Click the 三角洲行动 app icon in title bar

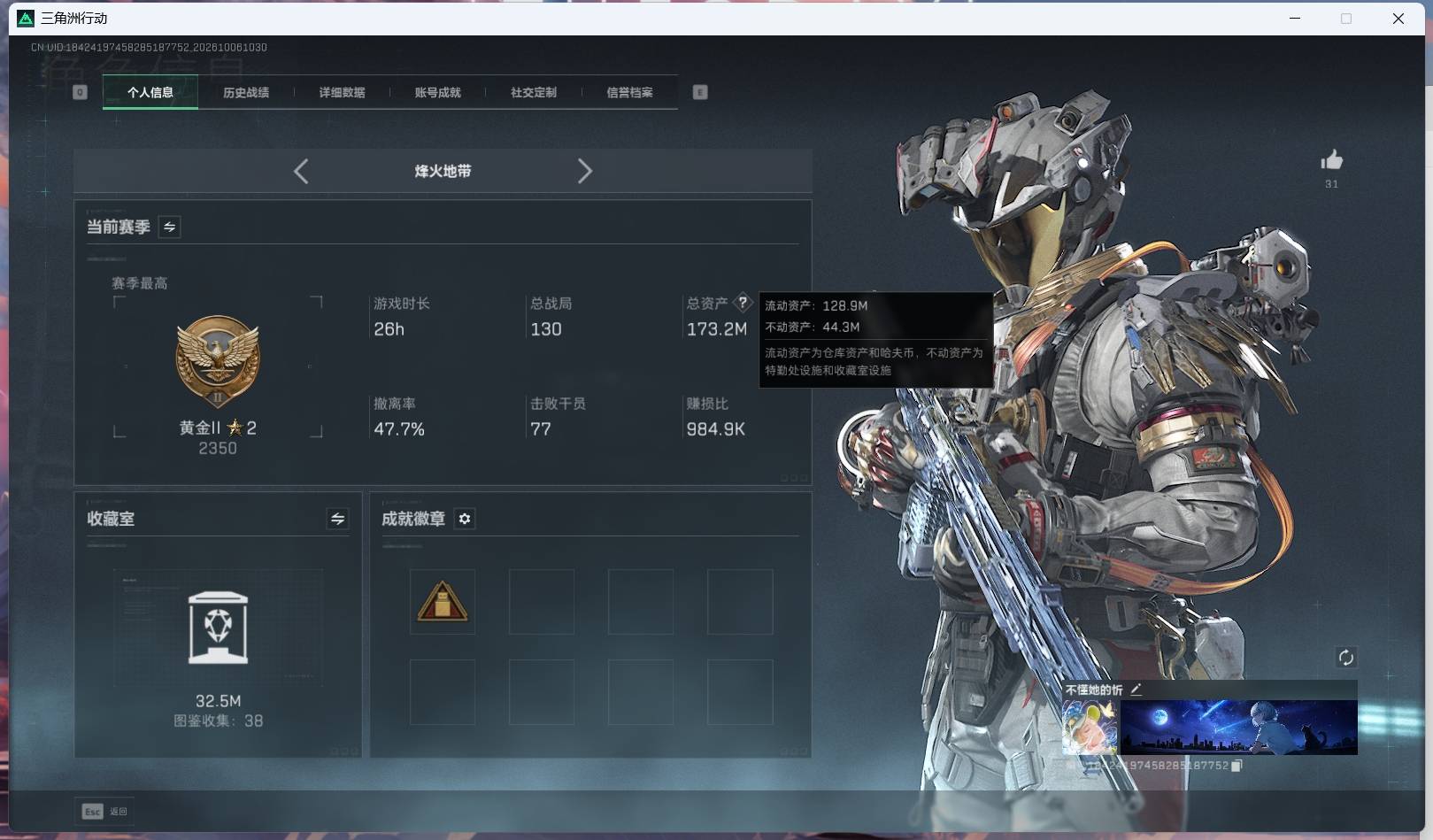click(x=26, y=18)
